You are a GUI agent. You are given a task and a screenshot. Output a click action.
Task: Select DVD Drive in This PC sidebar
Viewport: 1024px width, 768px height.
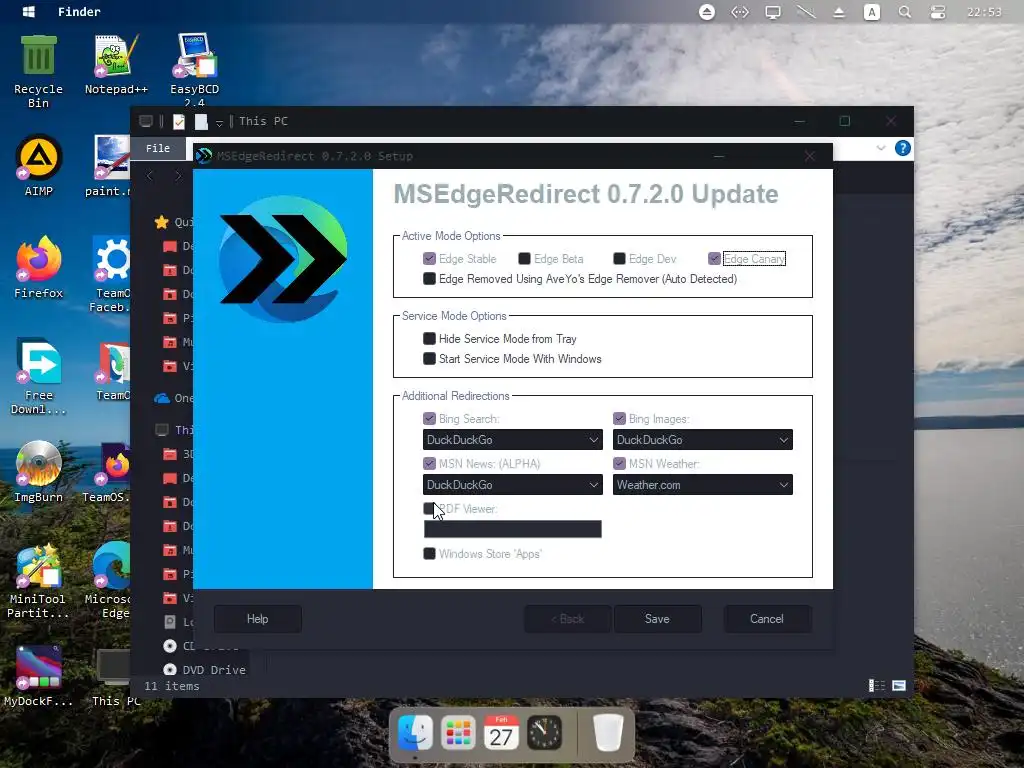204,669
